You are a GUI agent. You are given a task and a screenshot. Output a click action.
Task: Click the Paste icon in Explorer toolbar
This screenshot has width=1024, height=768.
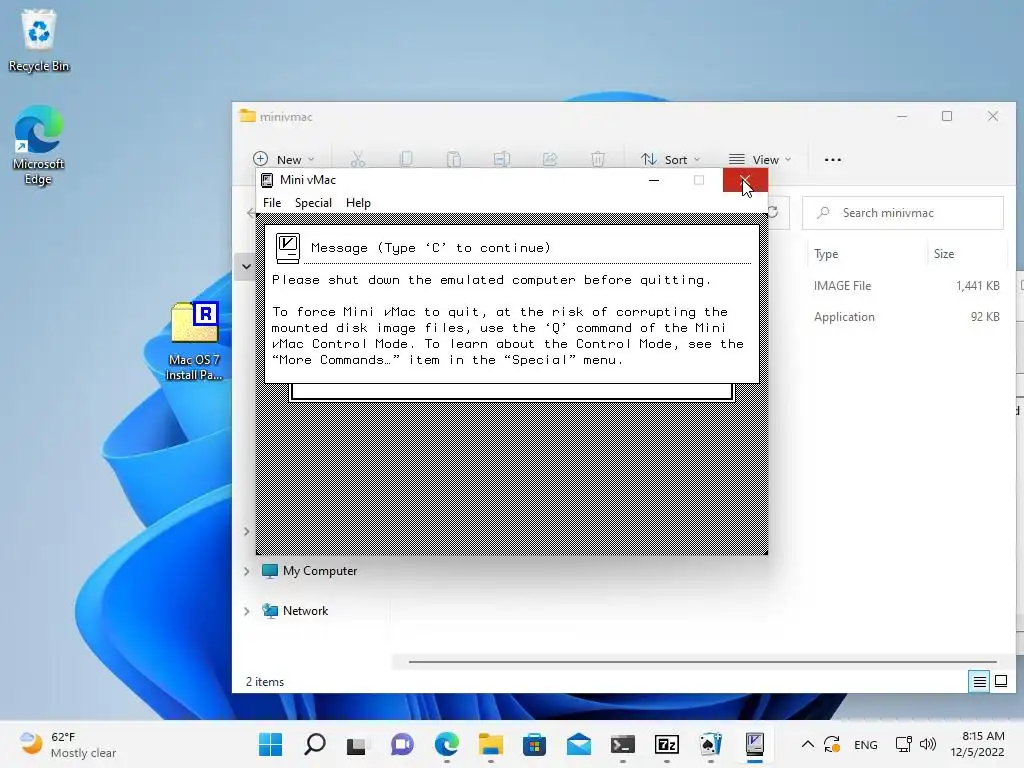point(454,159)
